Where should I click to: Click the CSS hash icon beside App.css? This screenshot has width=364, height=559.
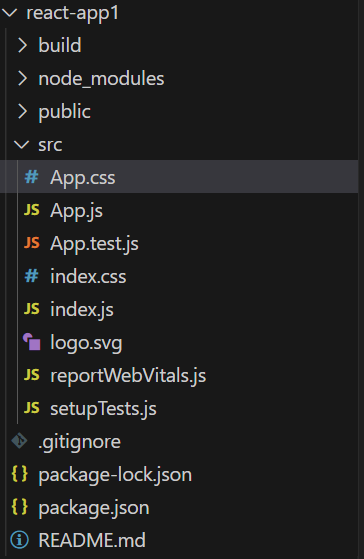tap(31, 177)
